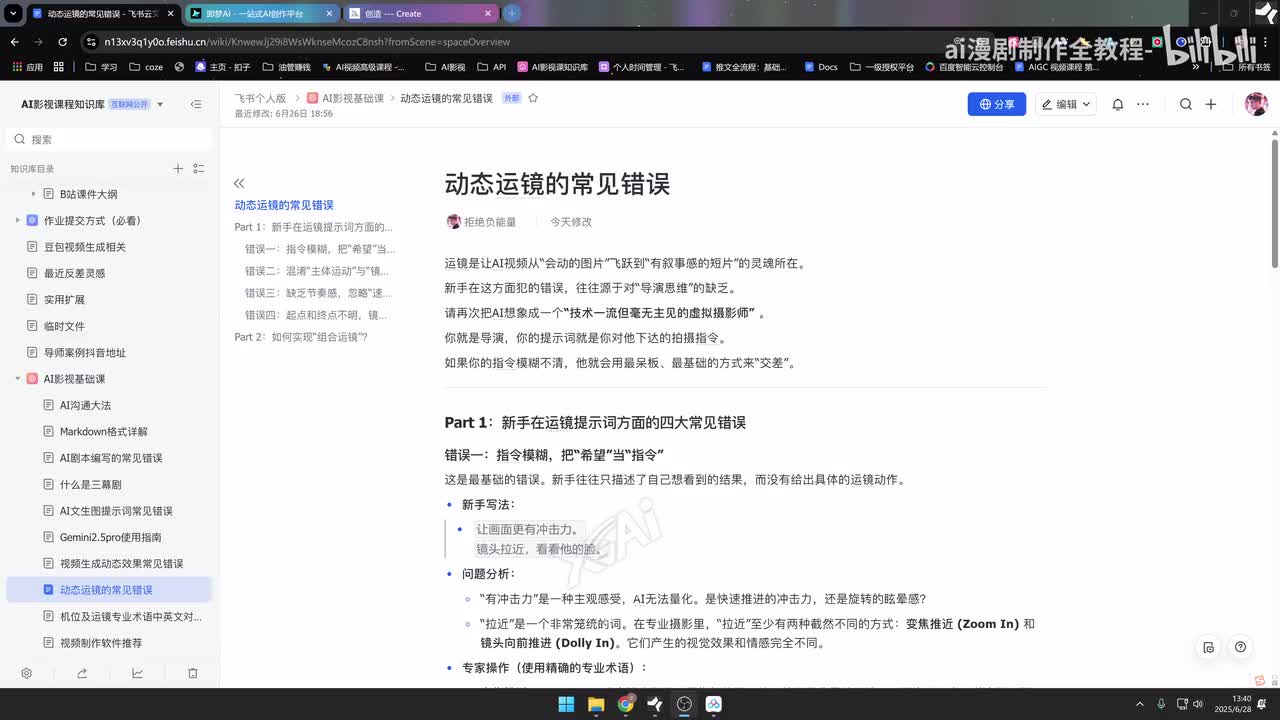Viewport: 1280px width, 720px height.
Task: Click the 搜索 search field
Action: (110, 139)
